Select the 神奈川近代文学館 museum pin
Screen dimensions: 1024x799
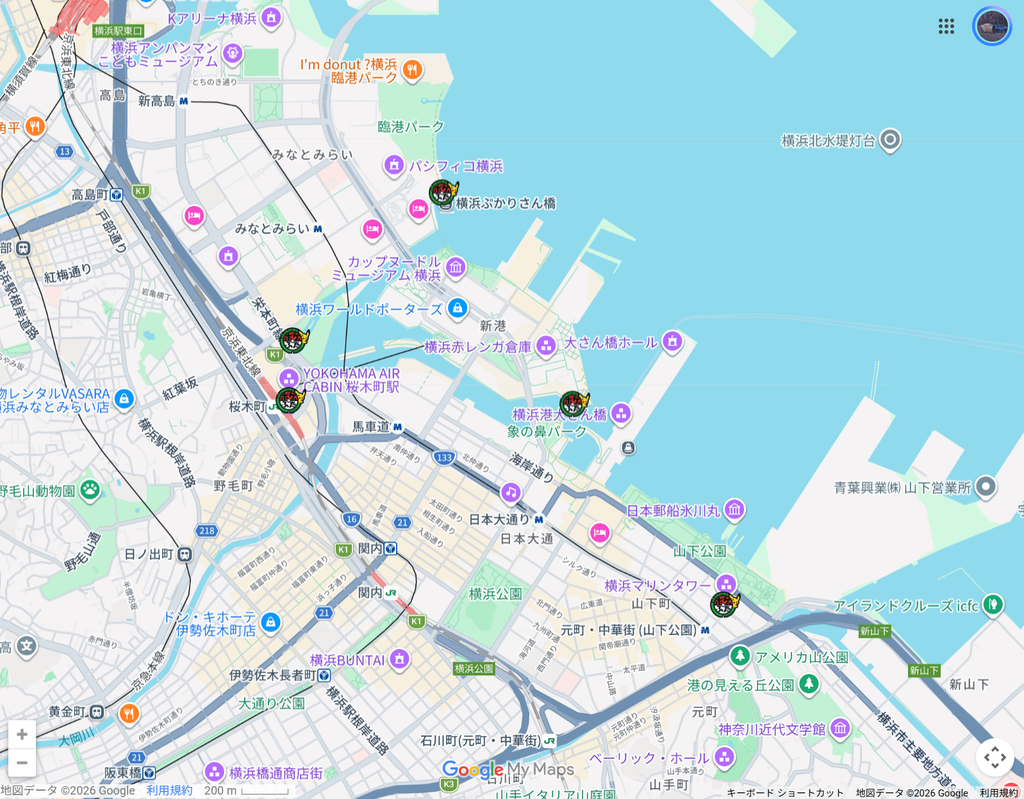coord(840,728)
